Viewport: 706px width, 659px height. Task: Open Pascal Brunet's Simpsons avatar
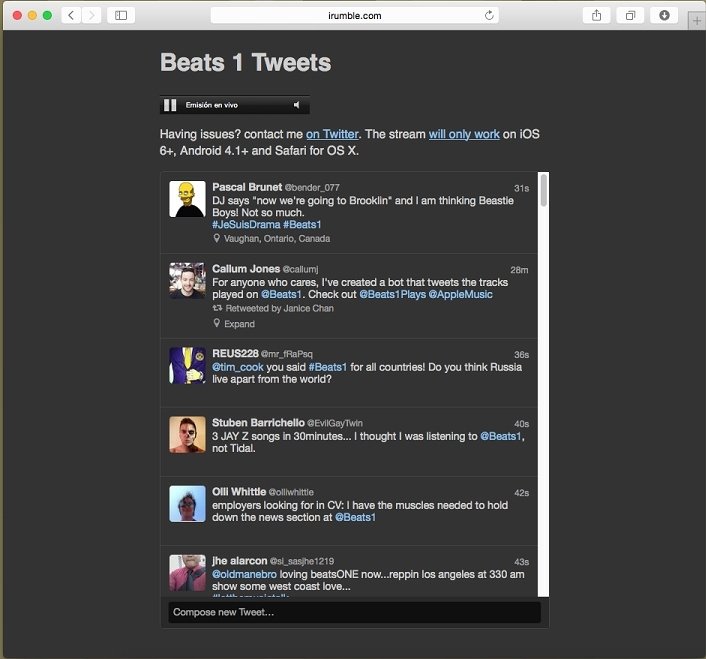point(187,199)
